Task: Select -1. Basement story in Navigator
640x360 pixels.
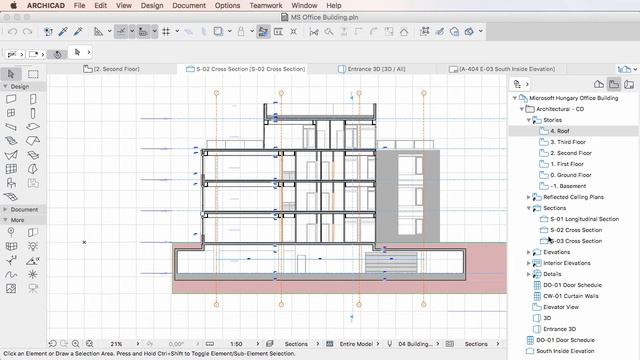Action: click(568, 186)
